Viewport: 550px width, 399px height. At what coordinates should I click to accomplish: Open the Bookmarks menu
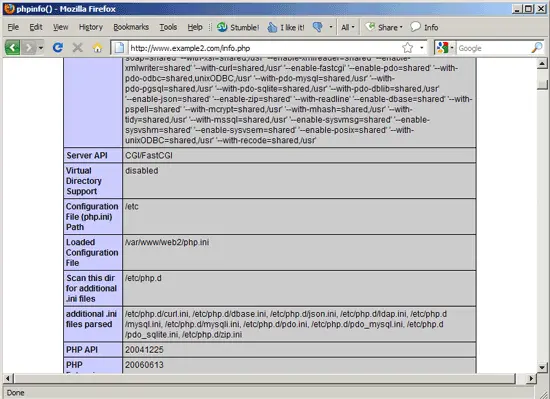click(131, 27)
